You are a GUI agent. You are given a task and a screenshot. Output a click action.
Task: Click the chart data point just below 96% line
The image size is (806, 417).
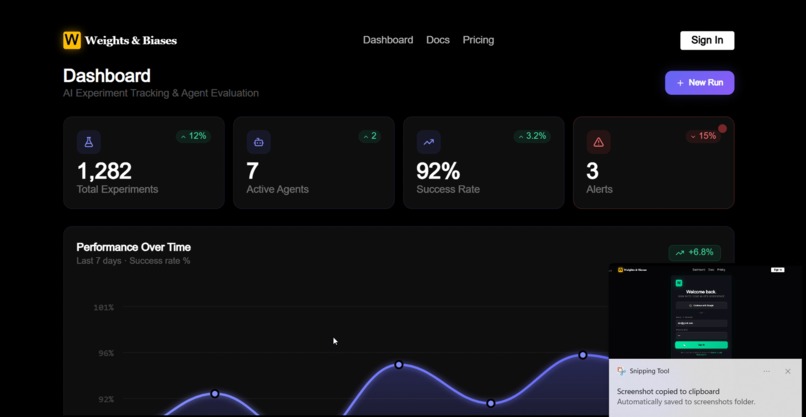coord(399,365)
